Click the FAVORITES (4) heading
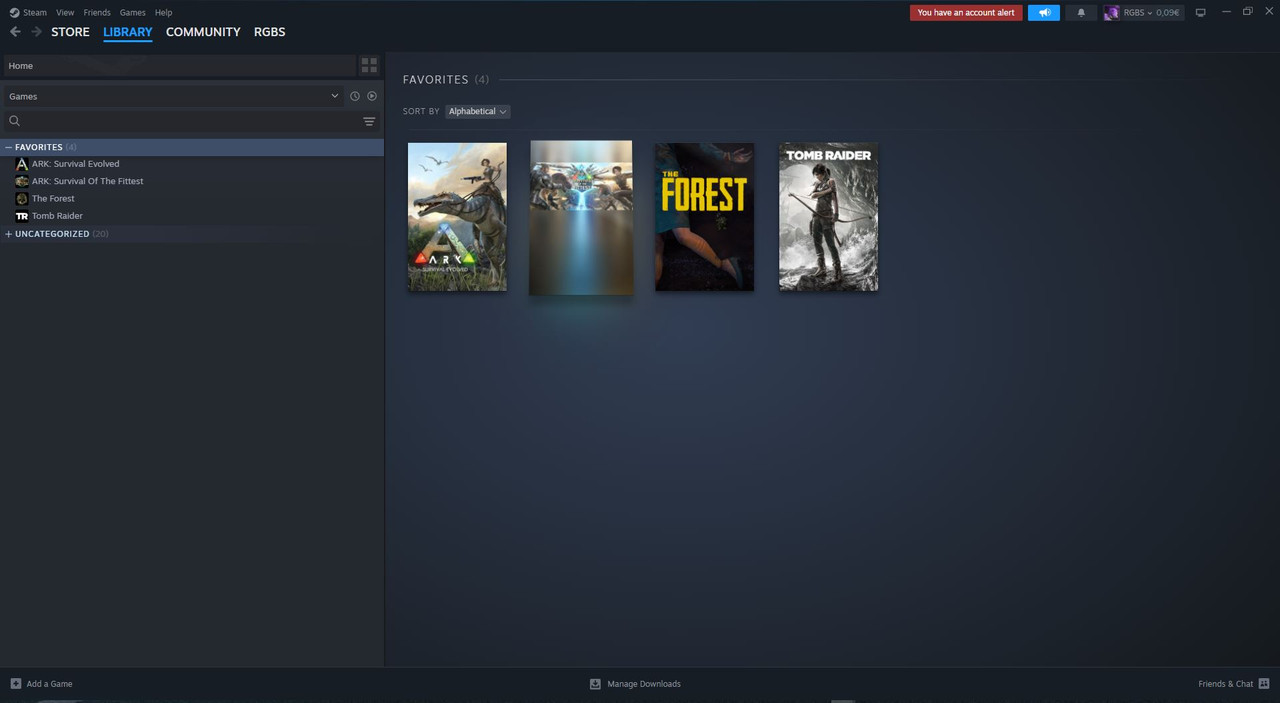The width and height of the screenshot is (1280, 703). point(446,79)
